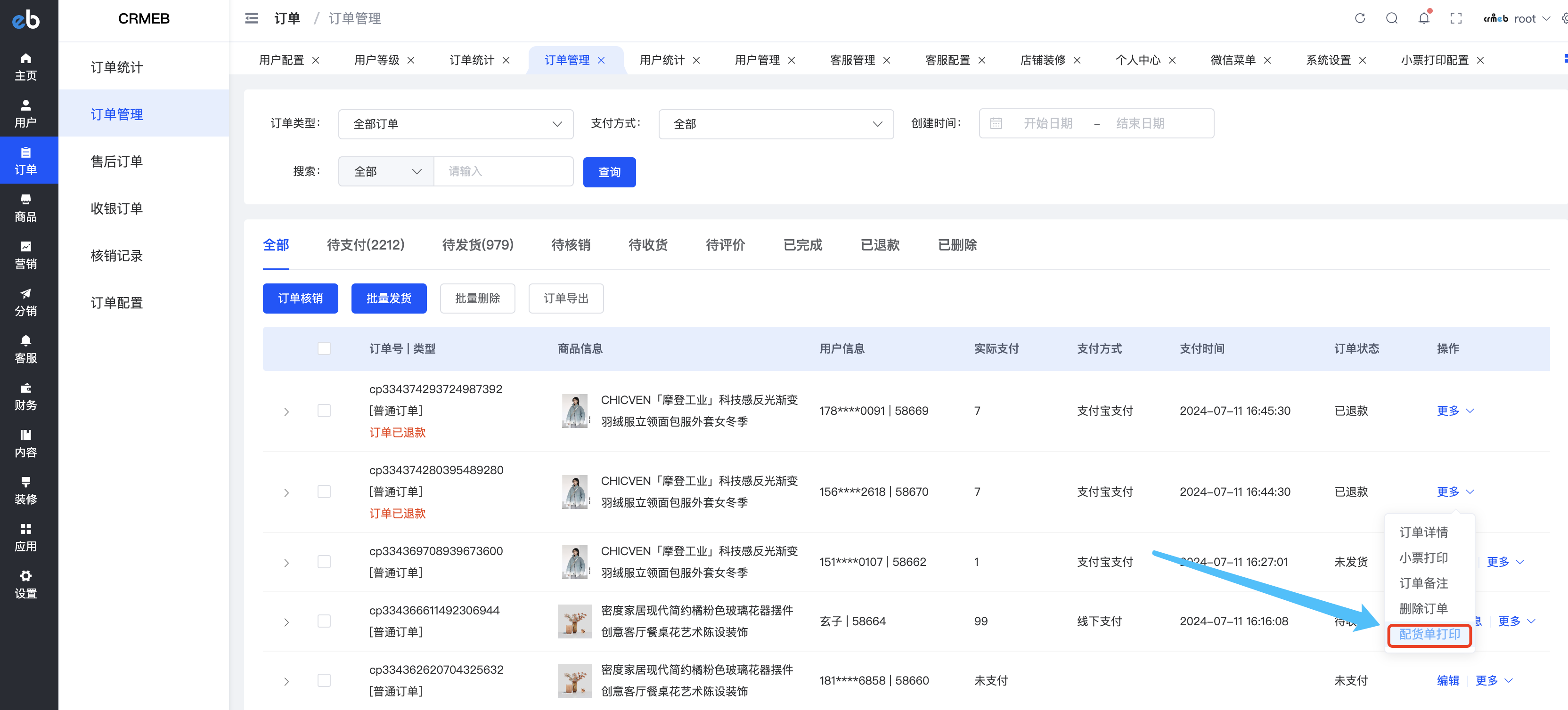The width and height of the screenshot is (1568, 710).
Task: Choose 配货单打印 from the menu
Action: [1429, 635]
